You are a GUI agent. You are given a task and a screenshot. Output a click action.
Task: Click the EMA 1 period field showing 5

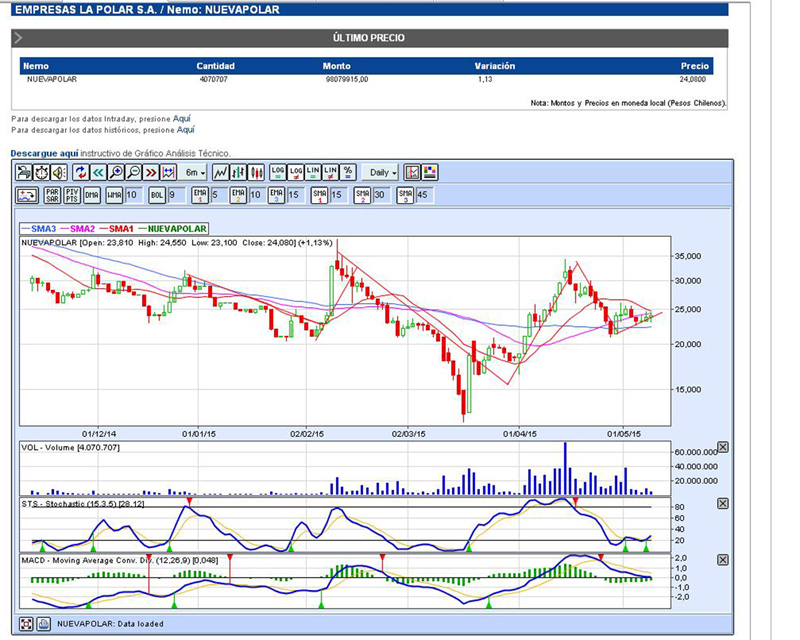click(x=219, y=195)
